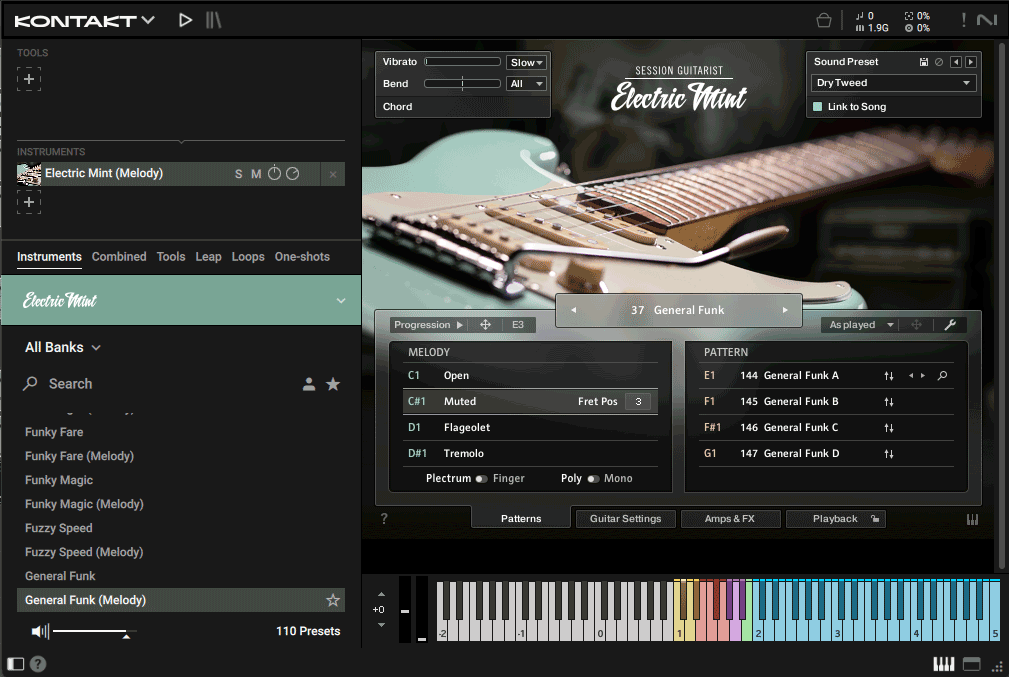Toggle preset preview speaker icon

pyautogui.click(x=40, y=631)
